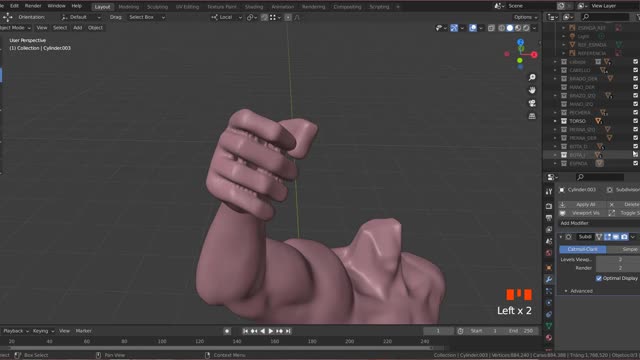Open the Tool properties tab icon
The image size is (640, 360).
(549, 191)
